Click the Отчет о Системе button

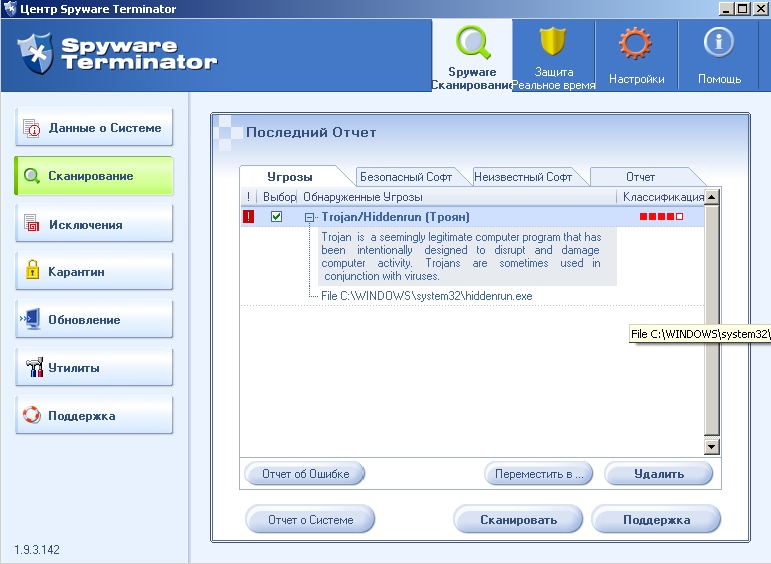pos(310,519)
